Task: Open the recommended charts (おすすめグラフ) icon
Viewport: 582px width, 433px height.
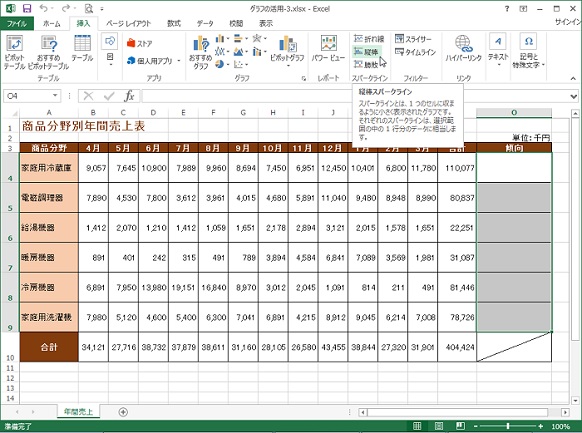Action: click(x=200, y=52)
